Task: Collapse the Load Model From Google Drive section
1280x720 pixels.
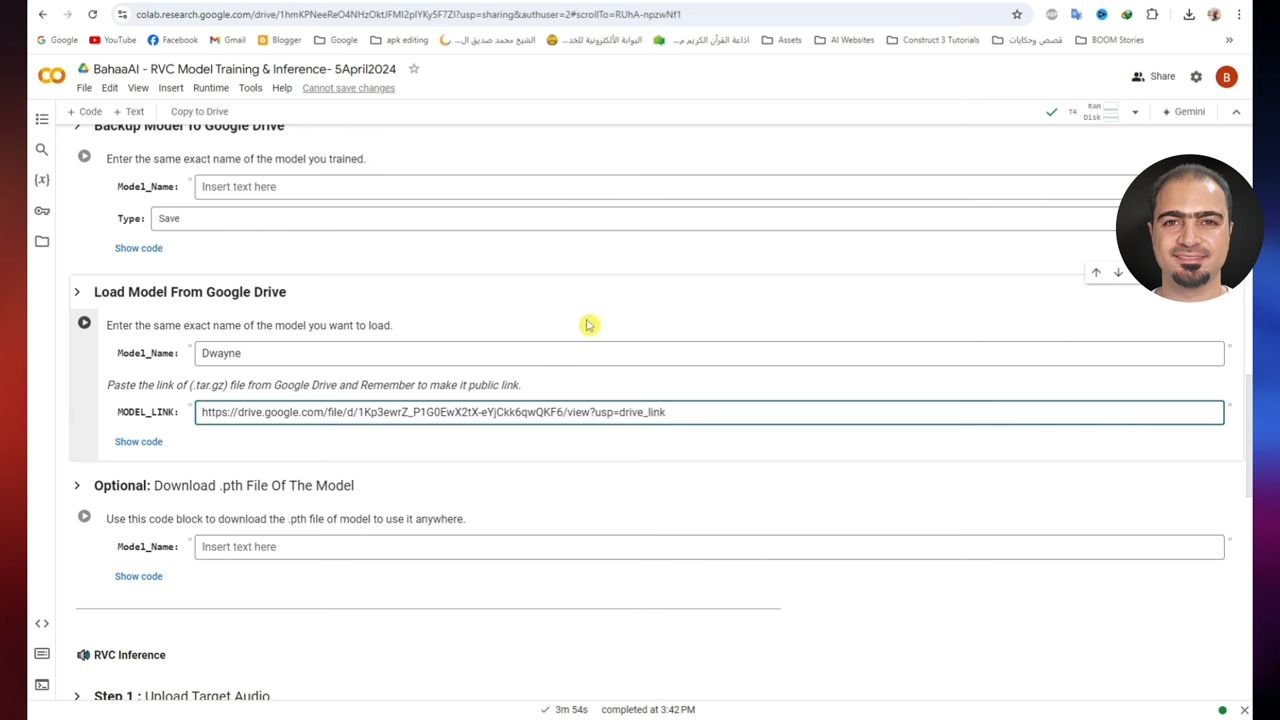Action: 77,292
